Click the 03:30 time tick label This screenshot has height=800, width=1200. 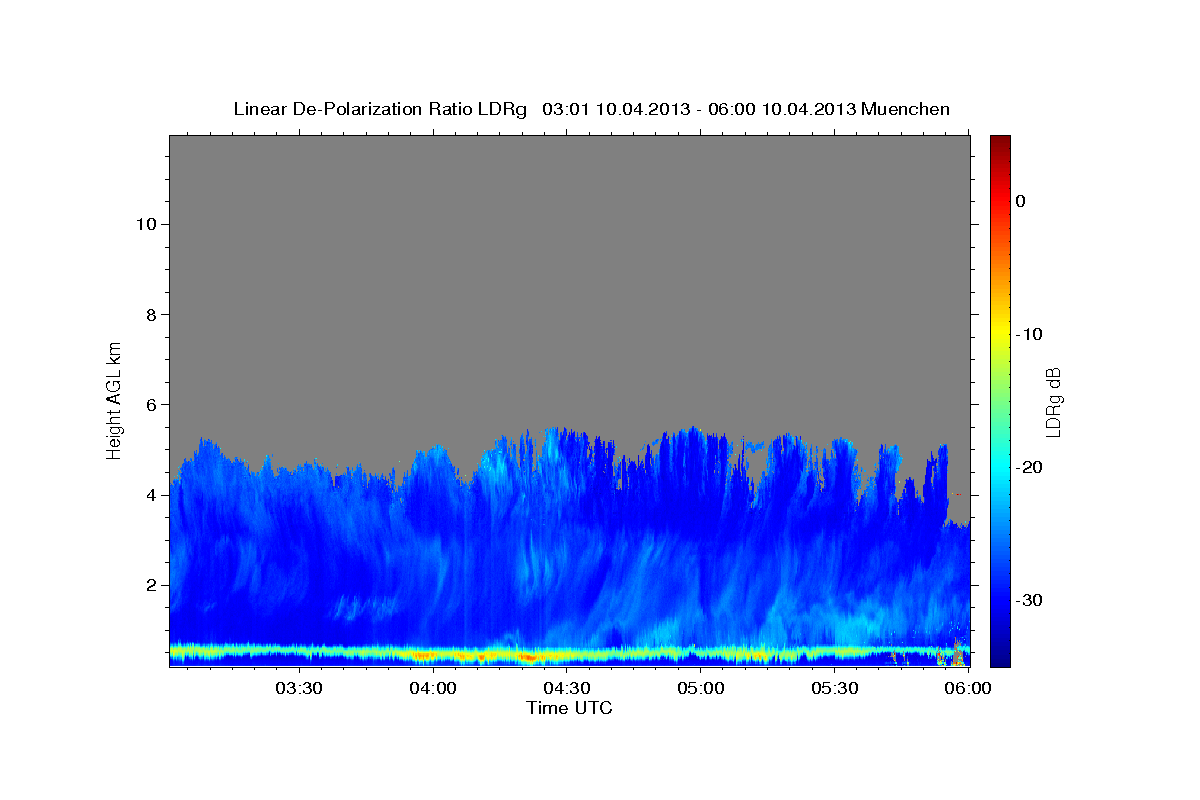point(299,689)
